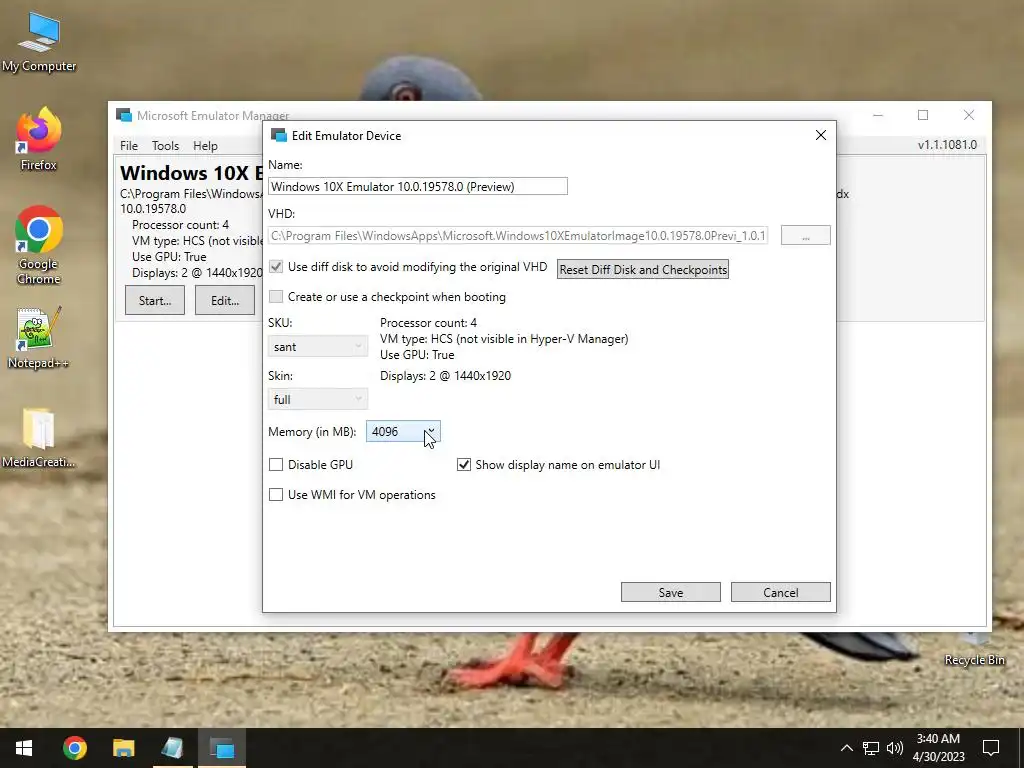Viewport: 1024px width, 768px height.
Task: Click Microsoft Emulator Manager window title icon
Action: pos(123,115)
